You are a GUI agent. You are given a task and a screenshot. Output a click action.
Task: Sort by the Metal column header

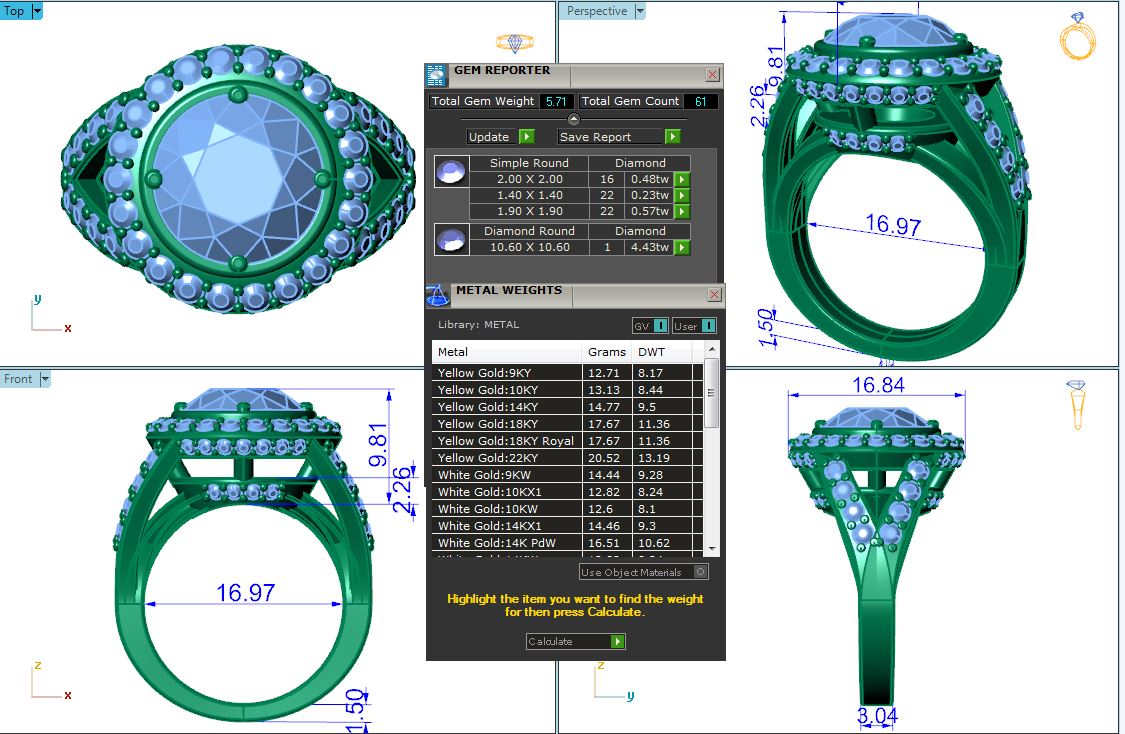click(x=507, y=352)
